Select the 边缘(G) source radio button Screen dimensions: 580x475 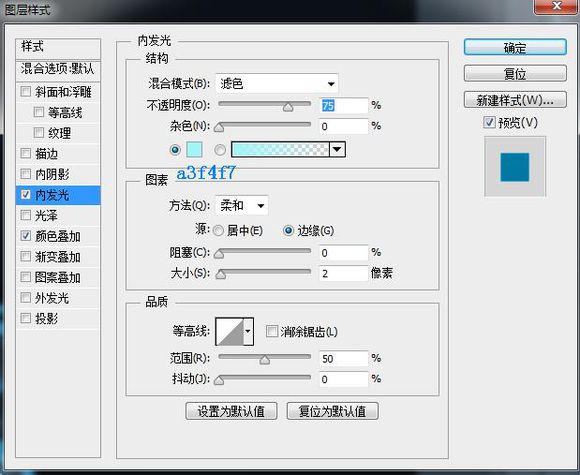(x=288, y=230)
